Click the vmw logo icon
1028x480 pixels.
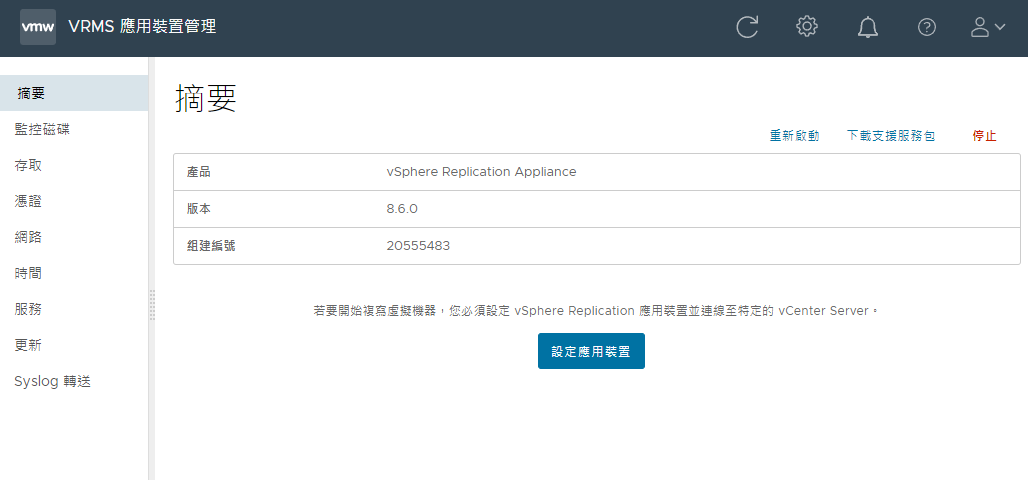pos(37,27)
